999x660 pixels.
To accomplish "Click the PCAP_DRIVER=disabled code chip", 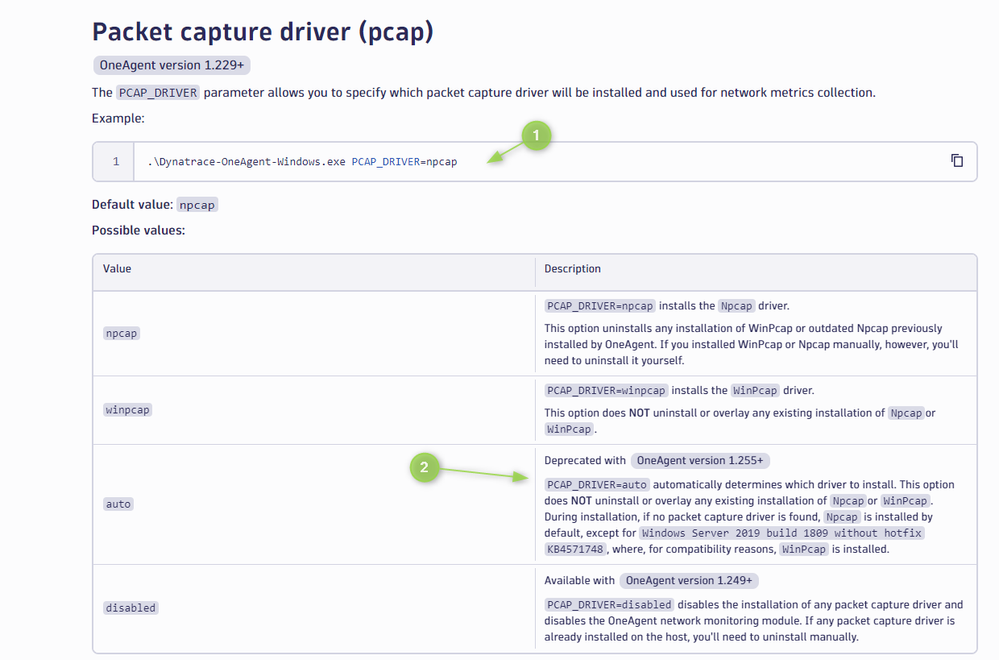I will pos(608,604).
